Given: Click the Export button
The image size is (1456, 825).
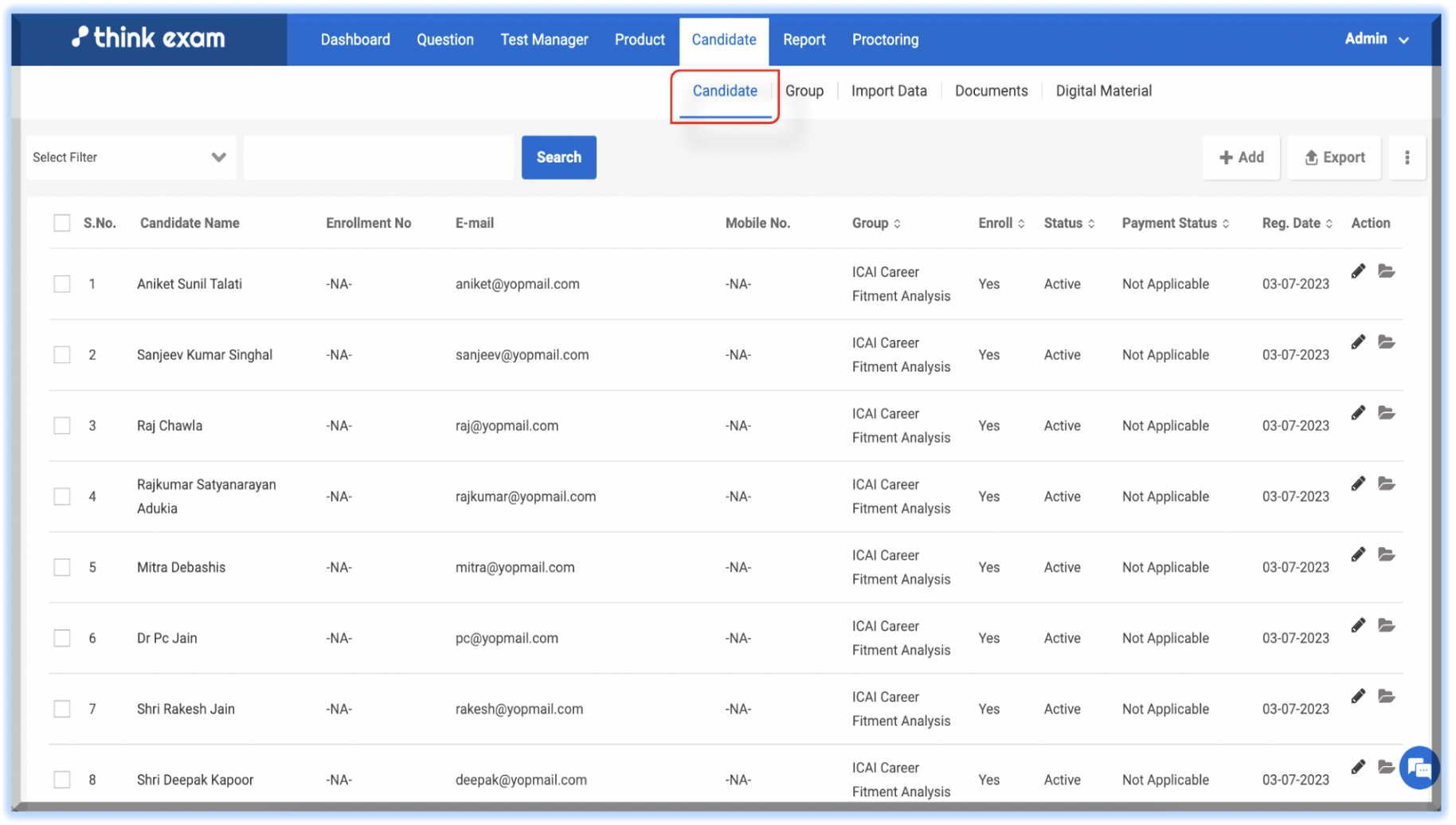Looking at the screenshot, I should (1334, 158).
